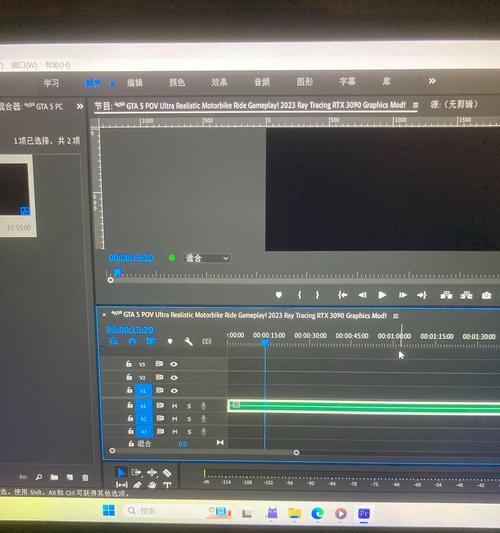Screen dimensions: 500x533
Task: Open the 窗口(W) menu
Action: [24, 65]
